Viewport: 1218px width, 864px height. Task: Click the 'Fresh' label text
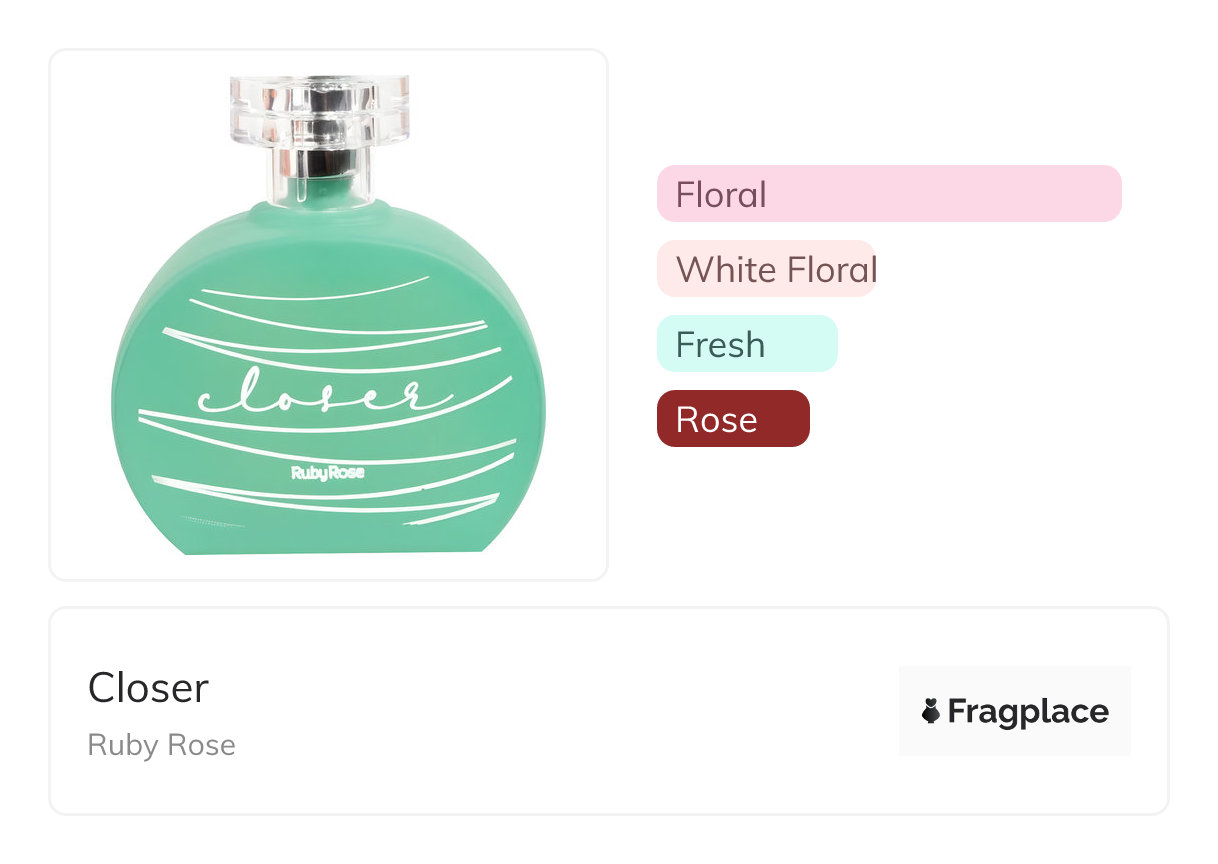click(x=720, y=345)
